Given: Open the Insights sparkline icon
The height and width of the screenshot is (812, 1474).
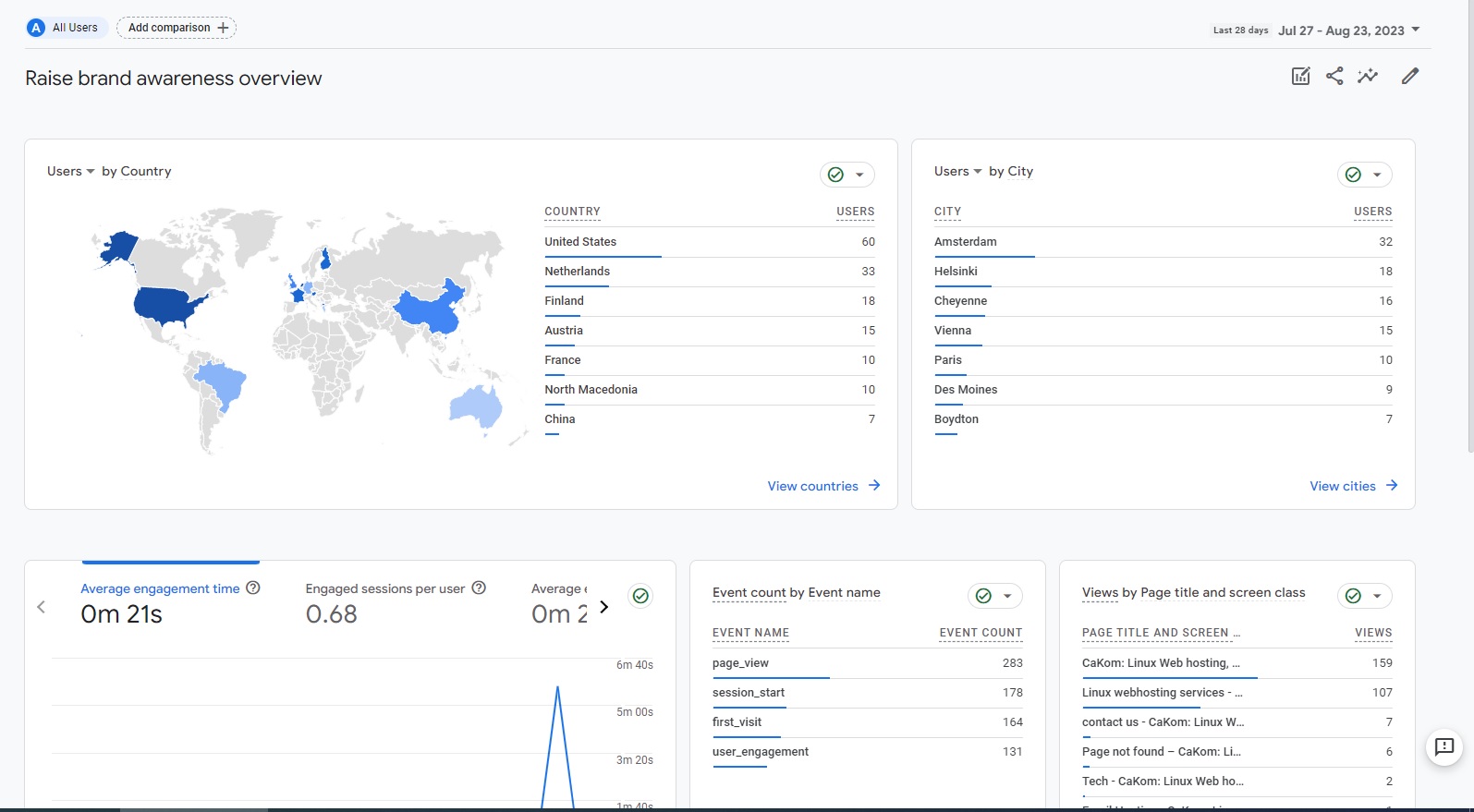Looking at the screenshot, I should point(1368,76).
